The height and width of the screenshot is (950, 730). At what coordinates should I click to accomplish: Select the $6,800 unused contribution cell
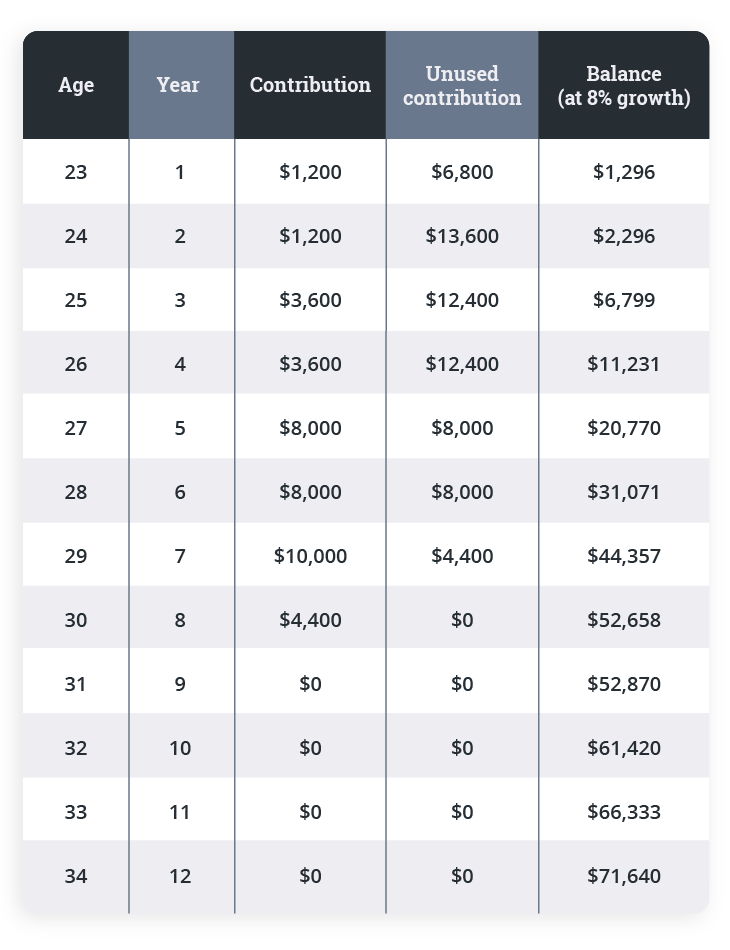click(462, 172)
